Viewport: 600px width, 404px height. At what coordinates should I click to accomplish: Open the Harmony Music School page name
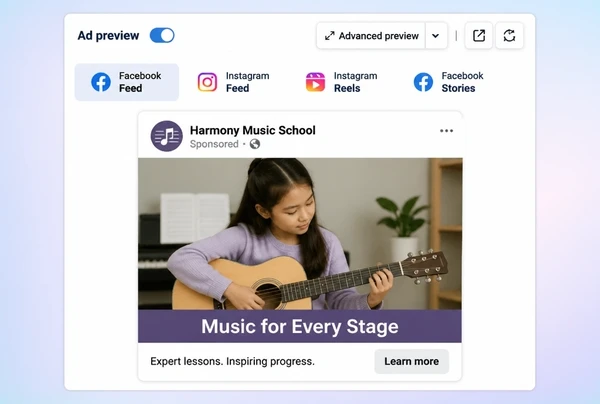[x=253, y=130]
